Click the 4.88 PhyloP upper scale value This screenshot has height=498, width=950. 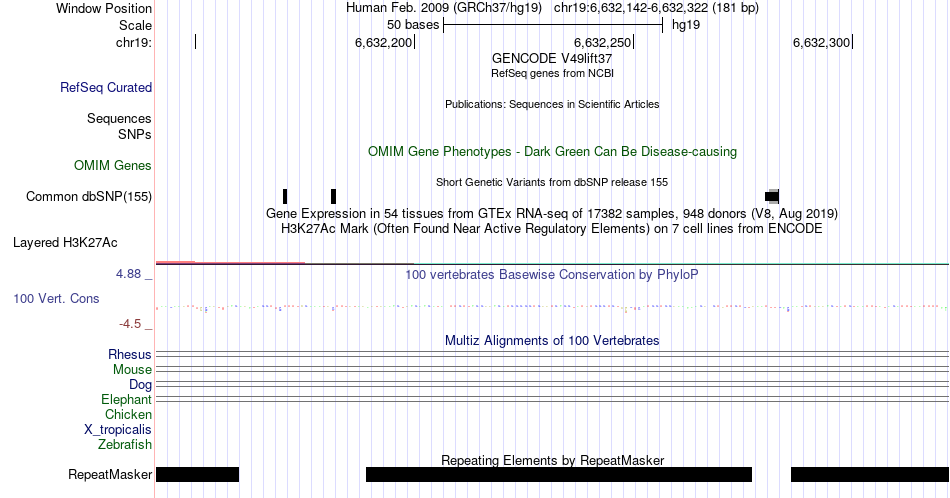click(128, 274)
